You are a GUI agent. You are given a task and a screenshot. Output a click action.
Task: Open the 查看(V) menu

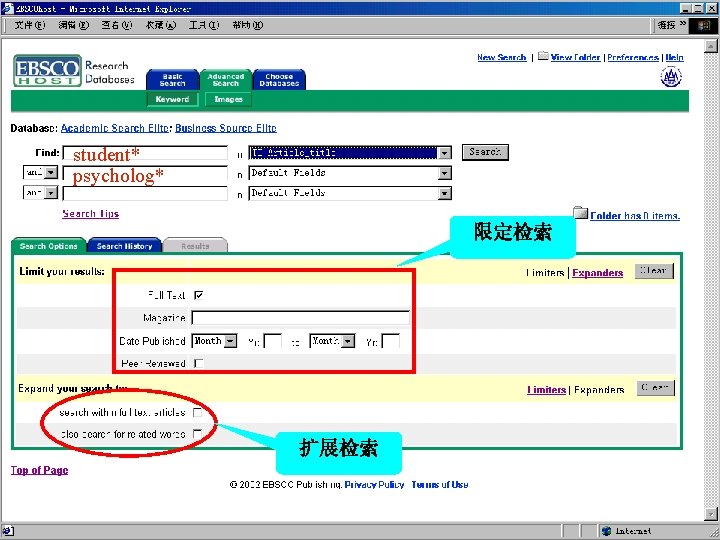coord(117,25)
